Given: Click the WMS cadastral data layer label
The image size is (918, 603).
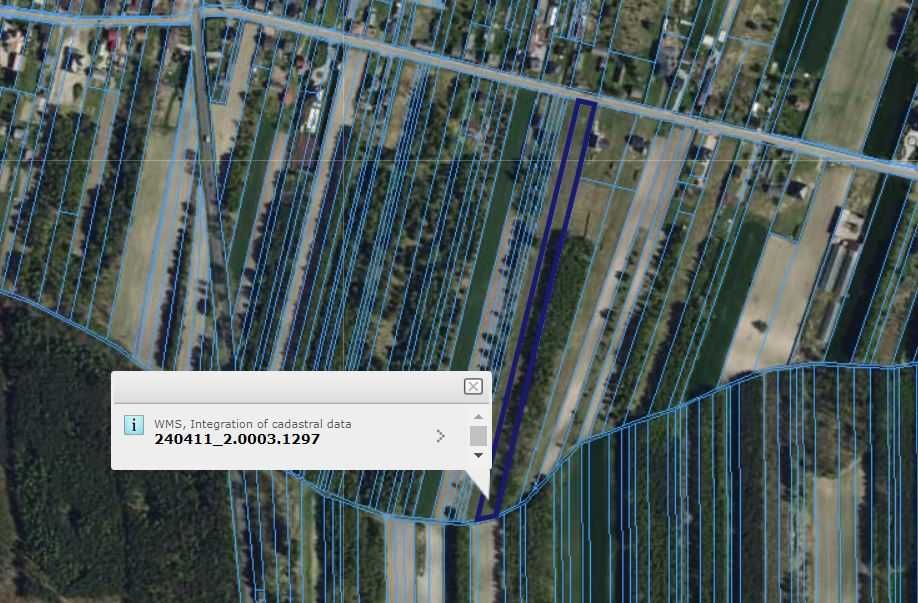Looking at the screenshot, I should click(252, 424).
